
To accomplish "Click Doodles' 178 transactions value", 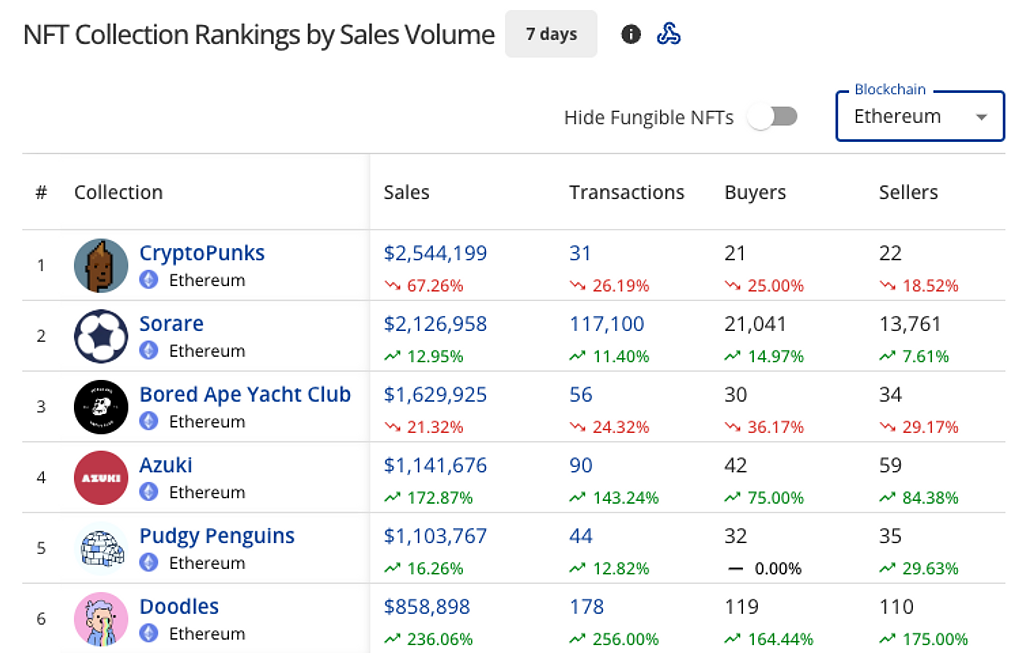I will [587, 607].
